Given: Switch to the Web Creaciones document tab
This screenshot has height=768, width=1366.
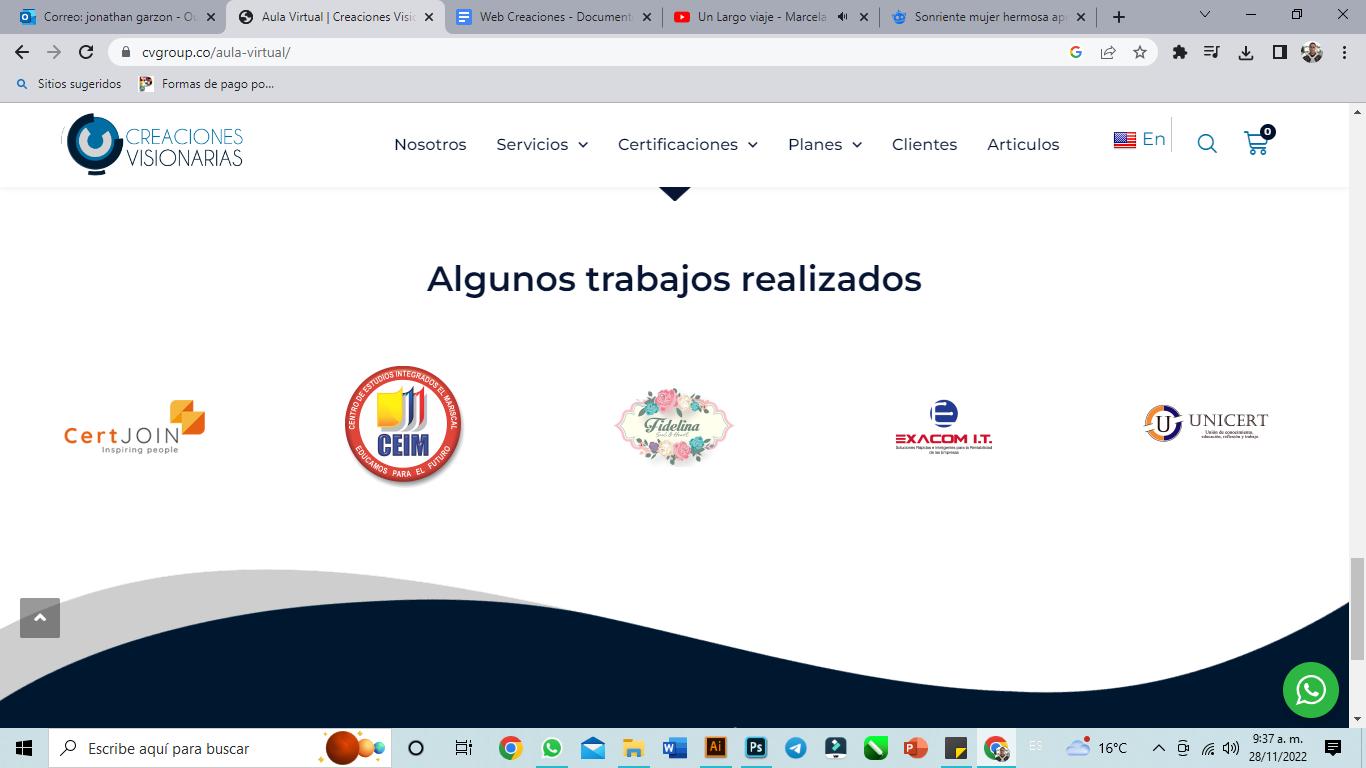Looking at the screenshot, I should 555,17.
